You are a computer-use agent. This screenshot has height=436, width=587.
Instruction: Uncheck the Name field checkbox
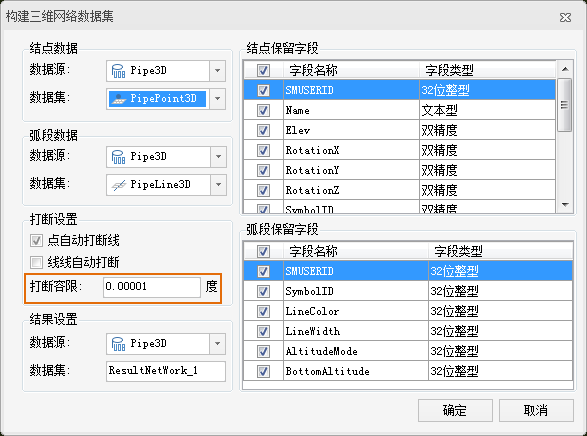[x=263, y=110]
